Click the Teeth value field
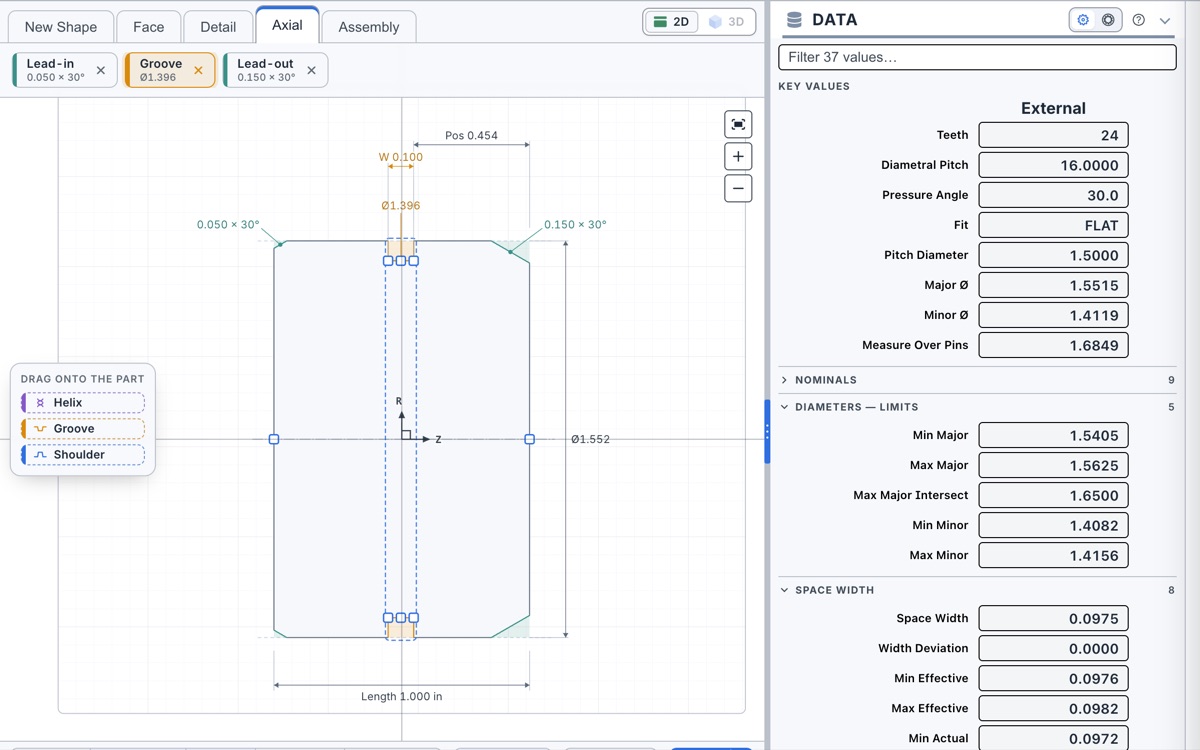The width and height of the screenshot is (1200, 750). [1053, 135]
